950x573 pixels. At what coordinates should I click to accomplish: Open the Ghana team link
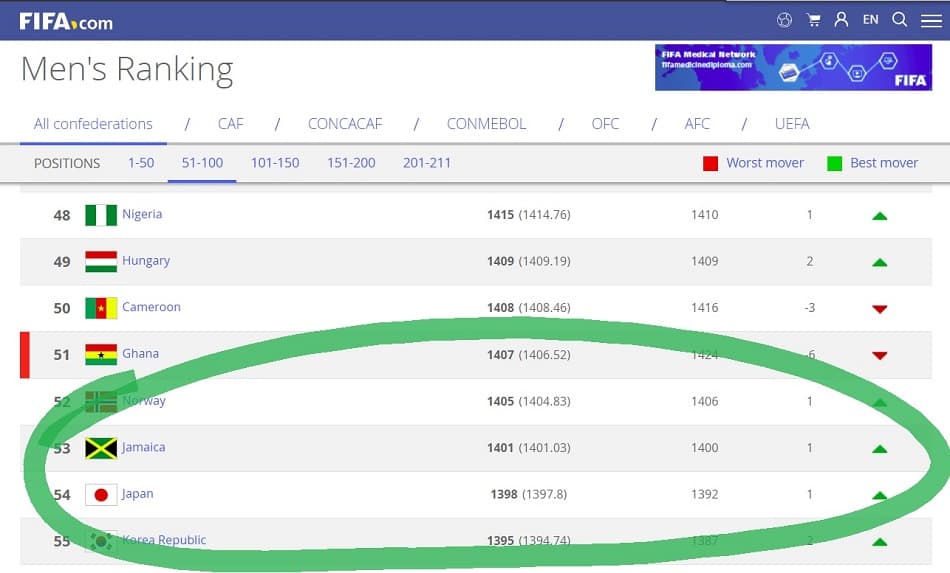(x=141, y=353)
